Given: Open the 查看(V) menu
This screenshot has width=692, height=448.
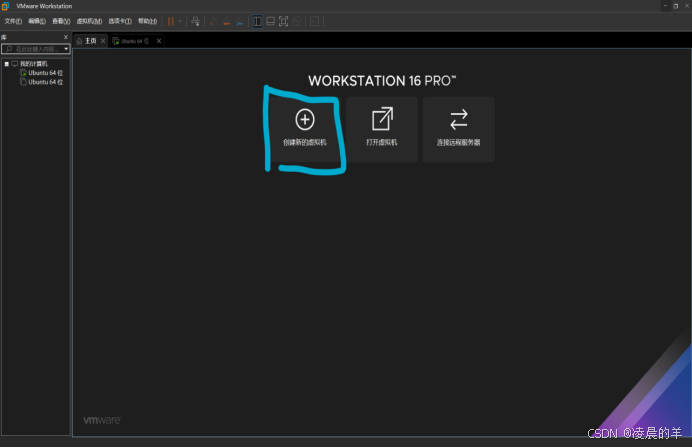Looking at the screenshot, I should click(x=61, y=21).
